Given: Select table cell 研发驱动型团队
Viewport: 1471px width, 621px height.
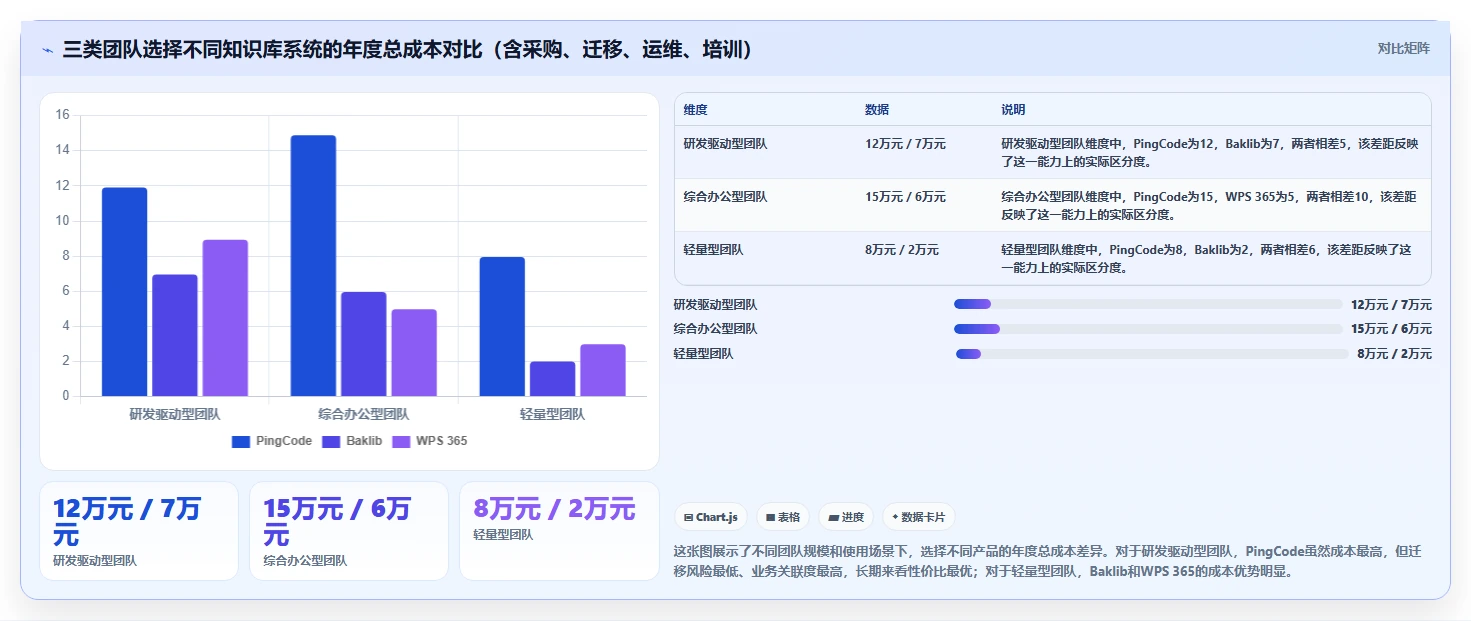Looking at the screenshot, I should point(726,144).
